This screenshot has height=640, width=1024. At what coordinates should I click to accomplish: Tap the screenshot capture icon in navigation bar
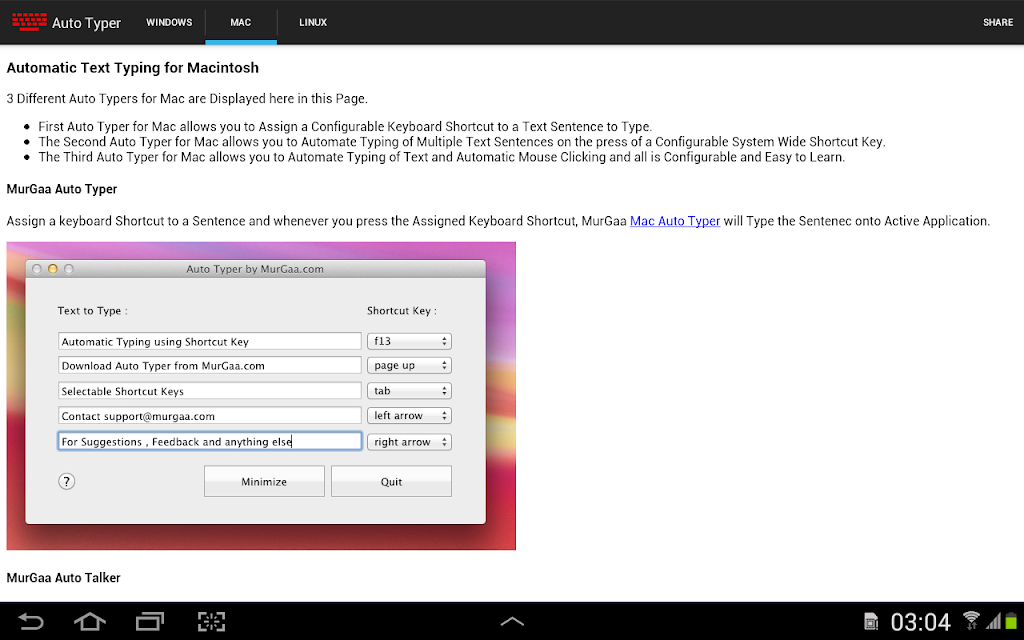coord(211,621)
